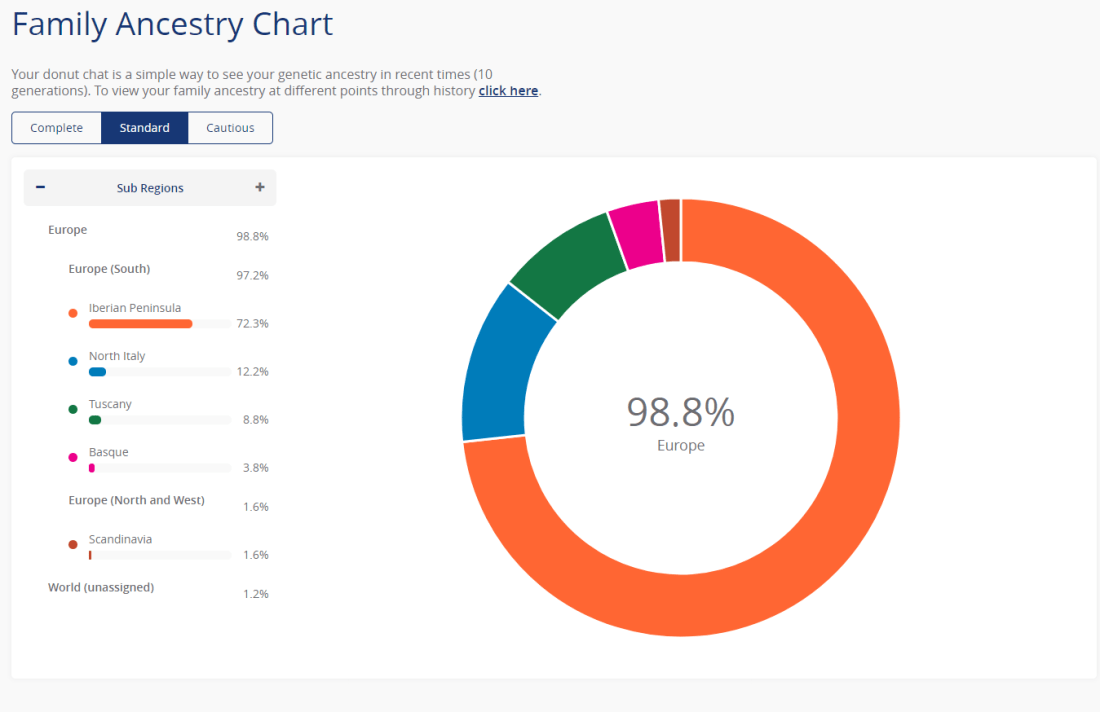Select the Europe (South) sub-region

[109, 269]
